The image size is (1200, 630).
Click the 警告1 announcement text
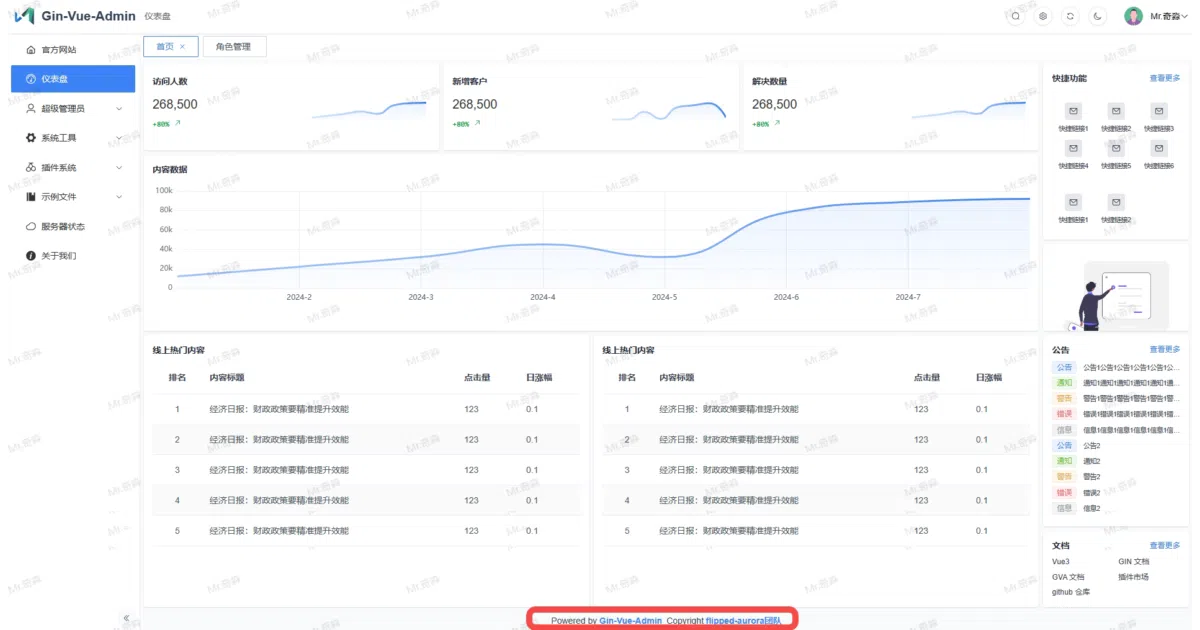pyautogui.click(x=1131, y=398)
